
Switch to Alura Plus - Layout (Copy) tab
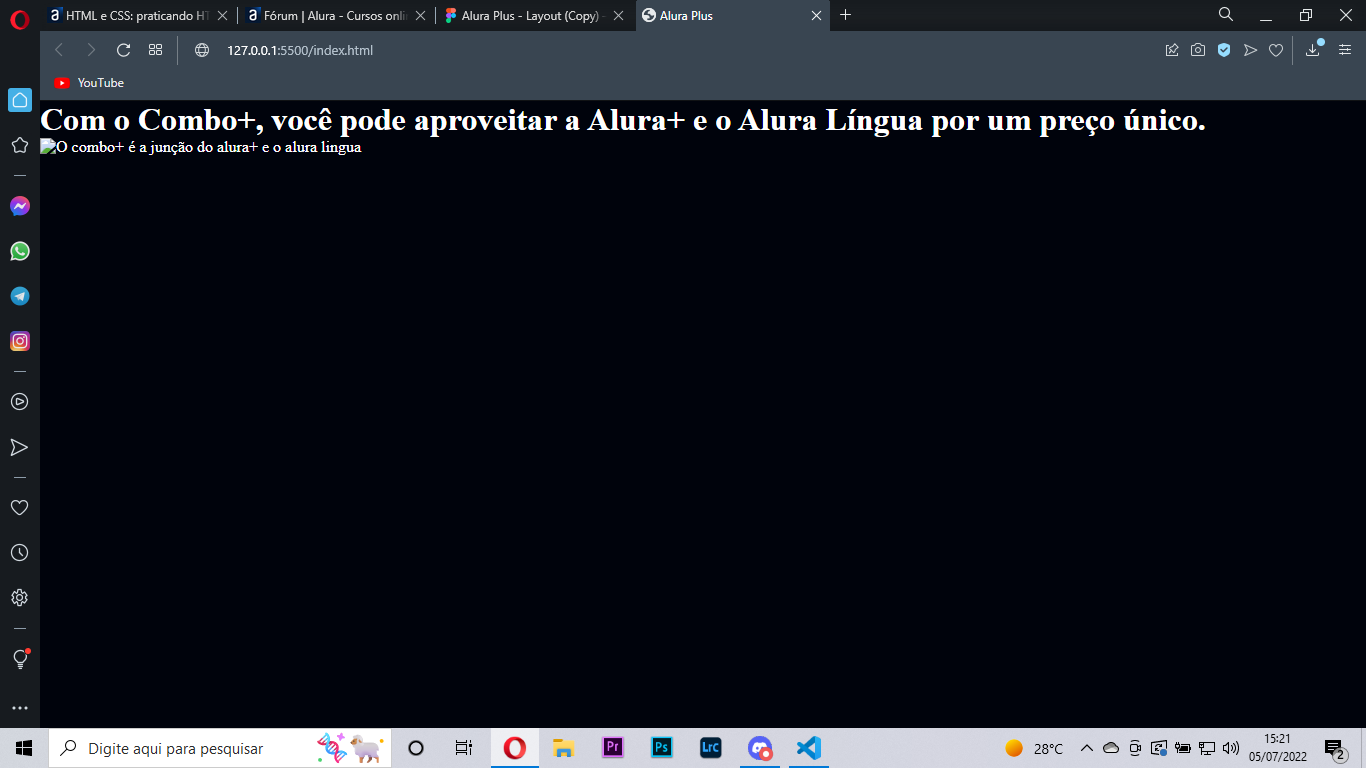click(535, 16)
